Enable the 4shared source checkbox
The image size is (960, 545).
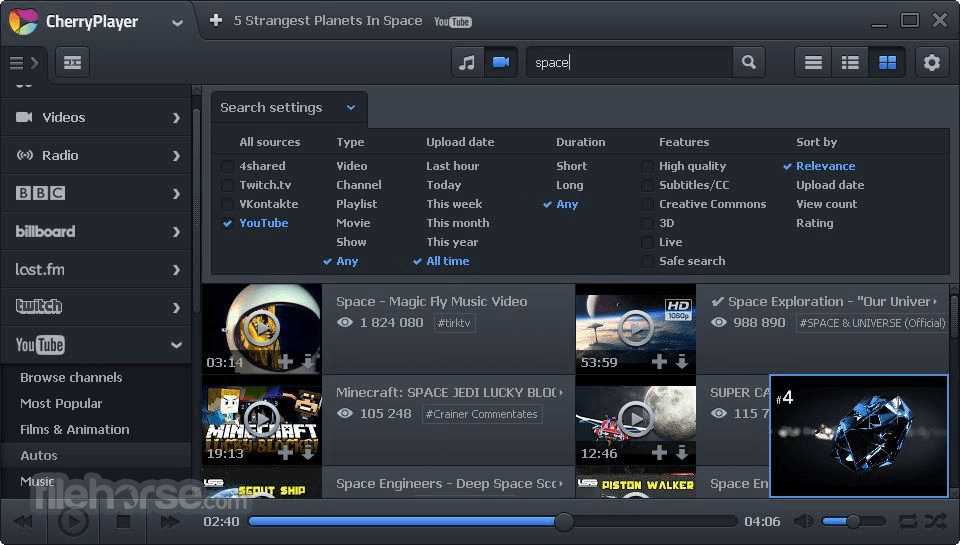(227, 166)
